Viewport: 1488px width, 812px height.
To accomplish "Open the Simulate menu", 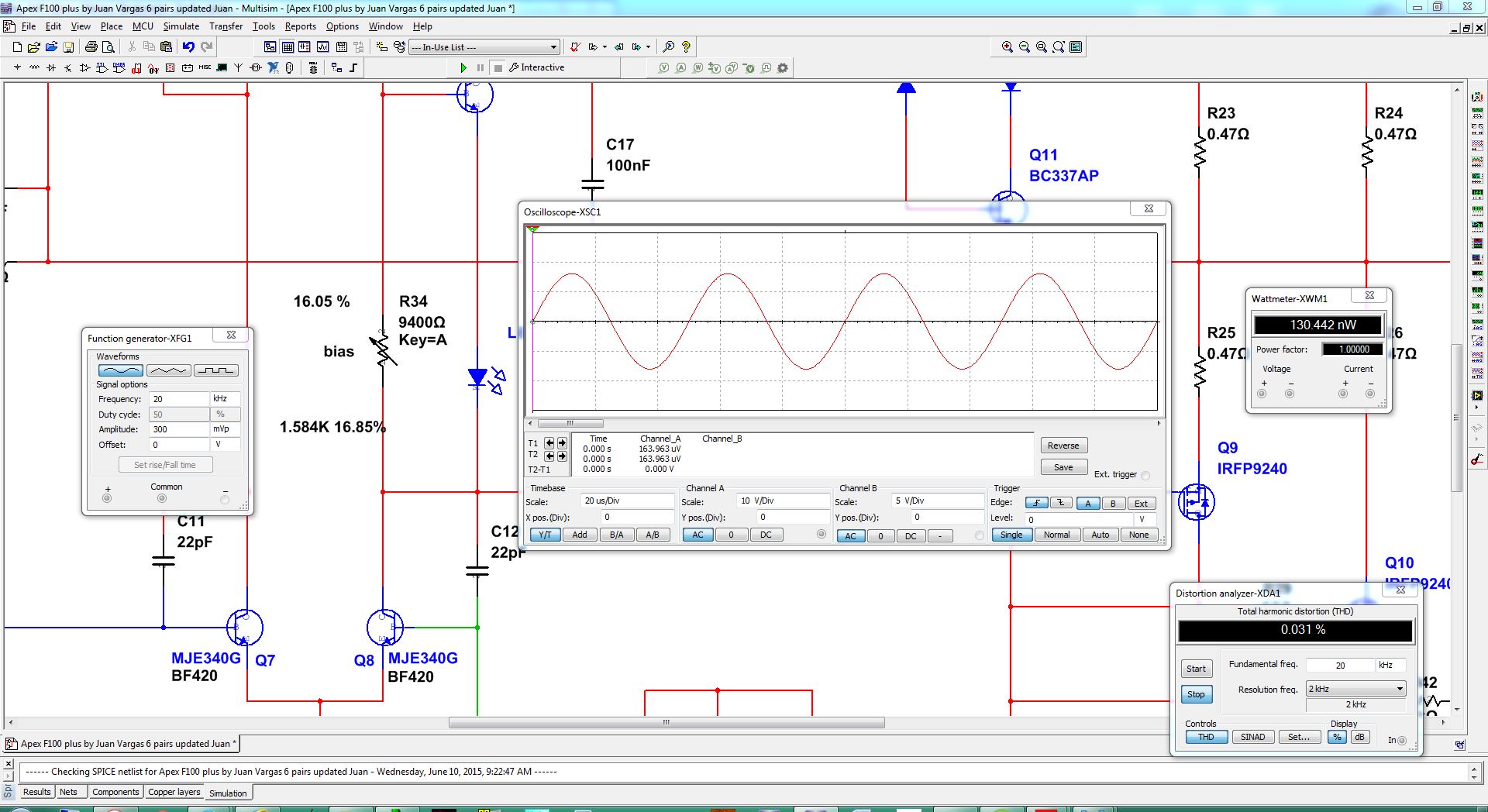I will pyautogui.click(x=181, y=26).
